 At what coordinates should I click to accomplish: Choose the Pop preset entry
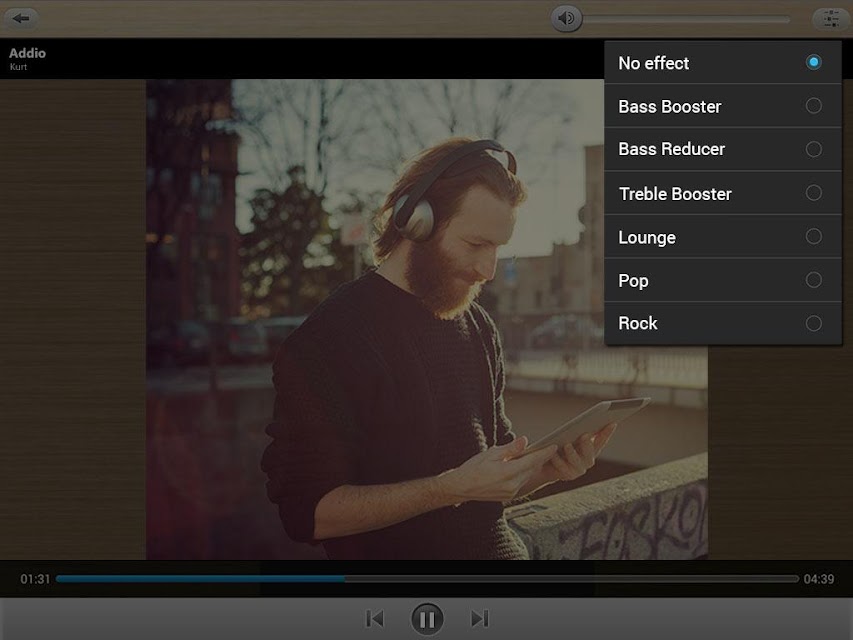click(x=723, y=280)
